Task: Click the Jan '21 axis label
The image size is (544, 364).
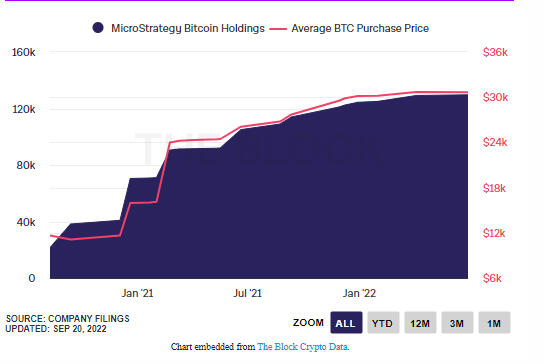Action: coord(137,293)
